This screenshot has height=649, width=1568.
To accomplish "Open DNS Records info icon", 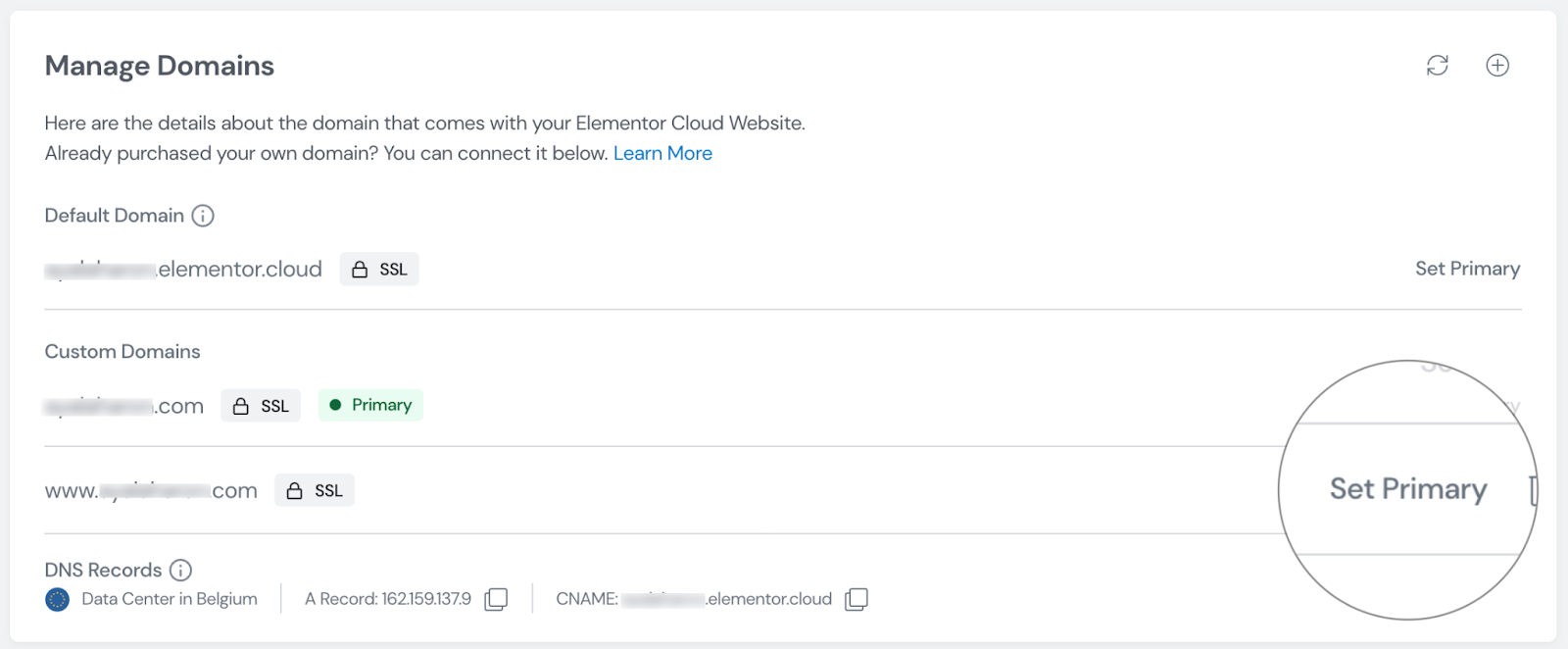I will (180, 571).
